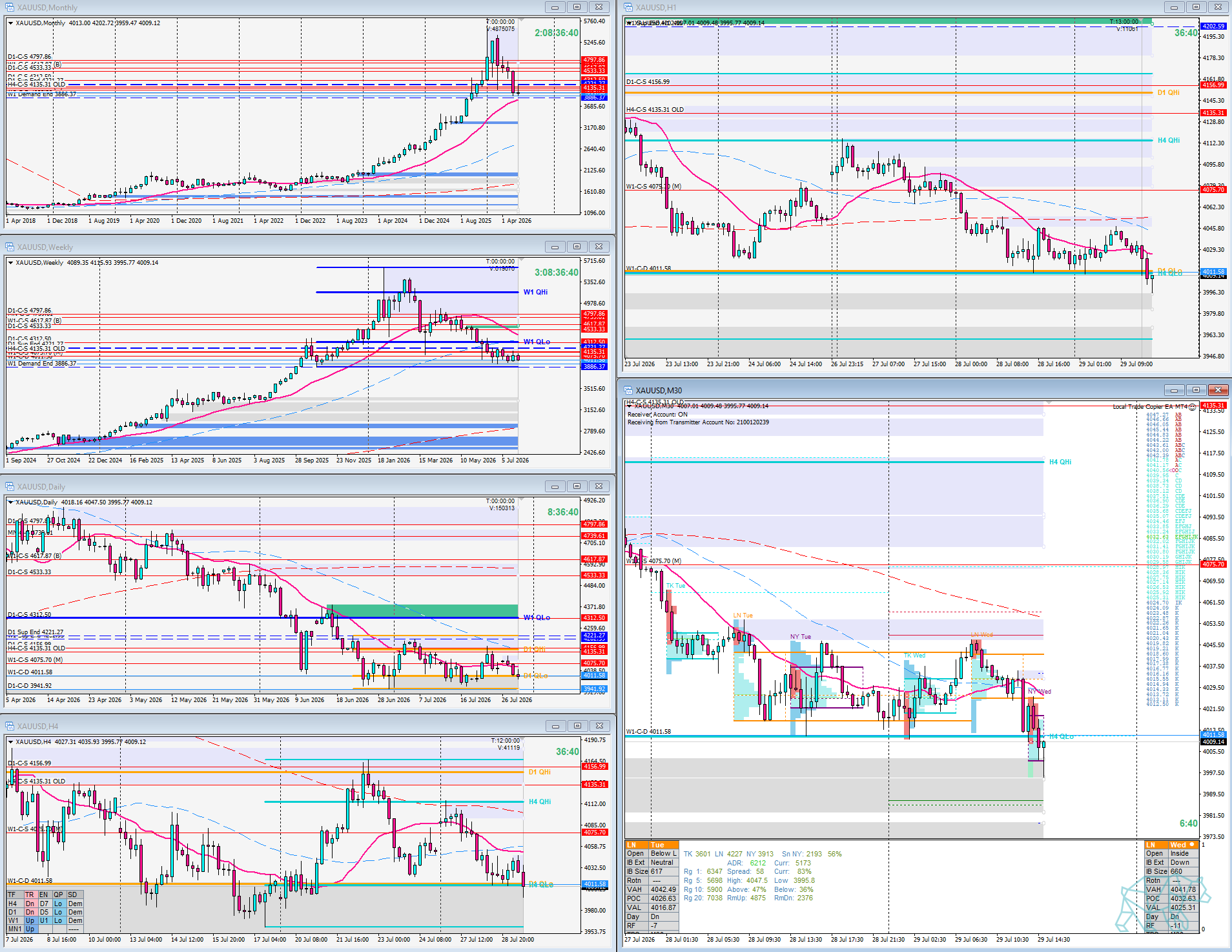Viewport: 1232px width, 952px height.
Task: Click the XAUUSD,H4 chart window icon
Action: 10,726
